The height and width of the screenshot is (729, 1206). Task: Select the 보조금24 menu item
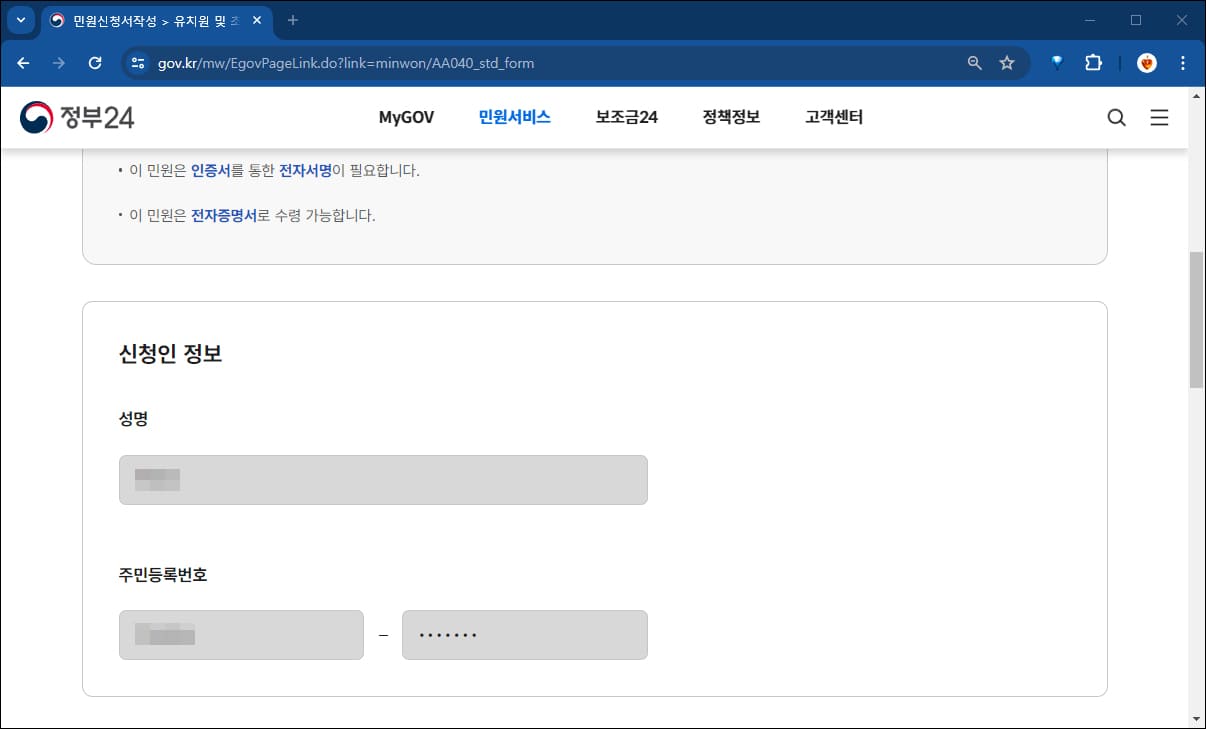click(626, 117)
